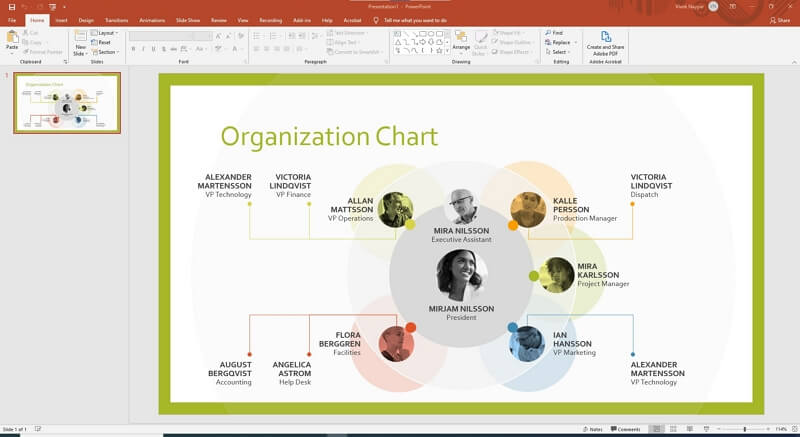Click the Bullets list icon

[256, 36]
